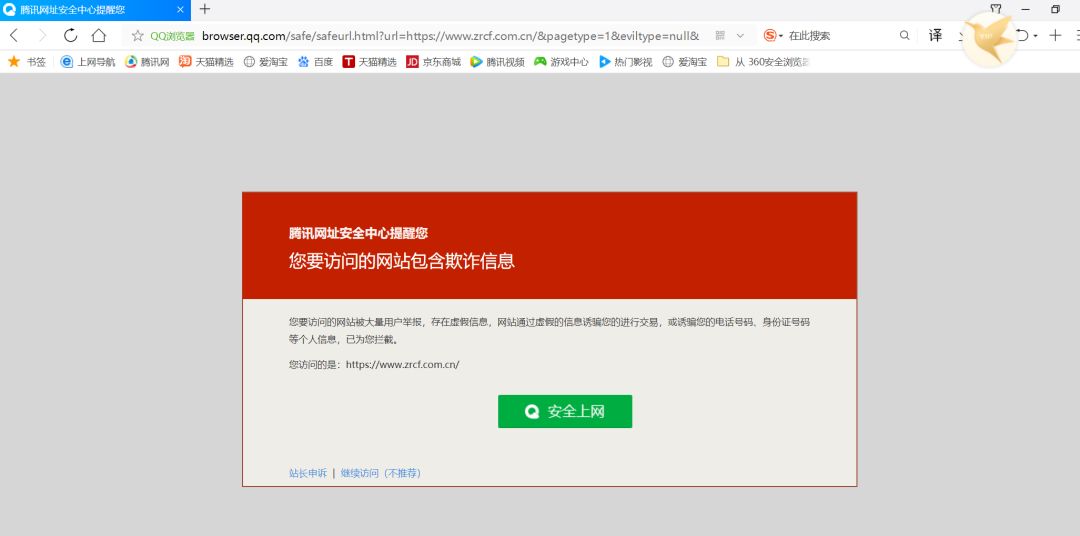The image size is (1080, 536).
Task: Expand the address bar dropdown chevron
Action: click(740, 35)
